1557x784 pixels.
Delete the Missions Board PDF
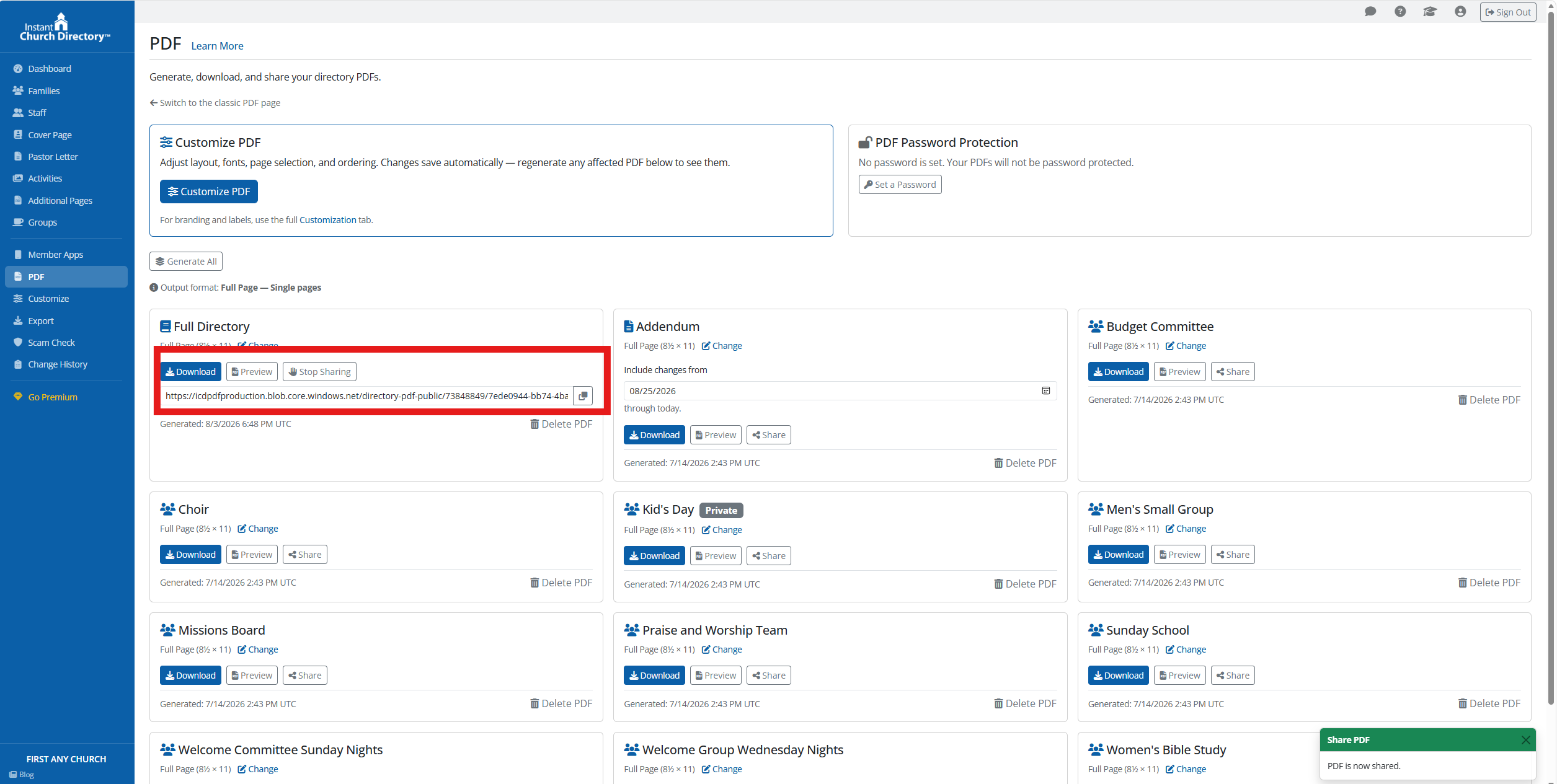point(561,703)
